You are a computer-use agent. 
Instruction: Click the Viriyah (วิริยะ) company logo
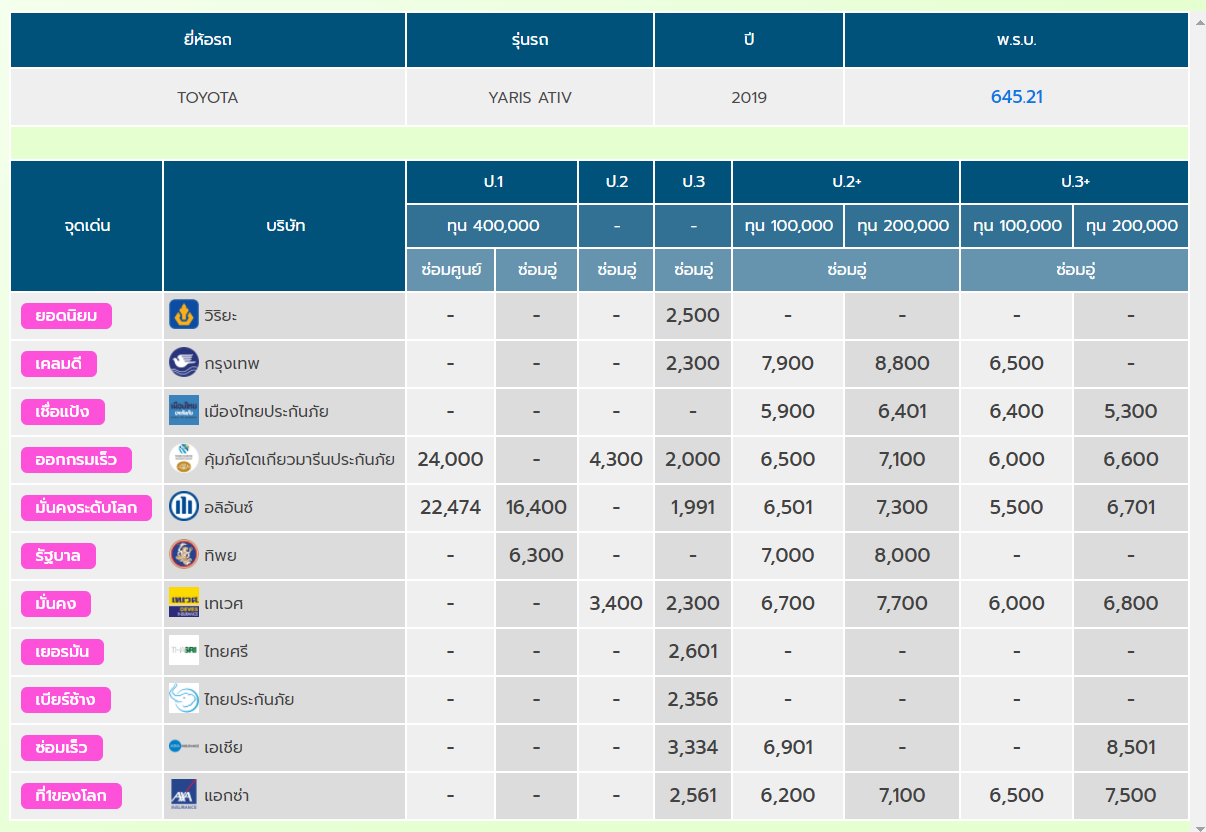(184, 315)
